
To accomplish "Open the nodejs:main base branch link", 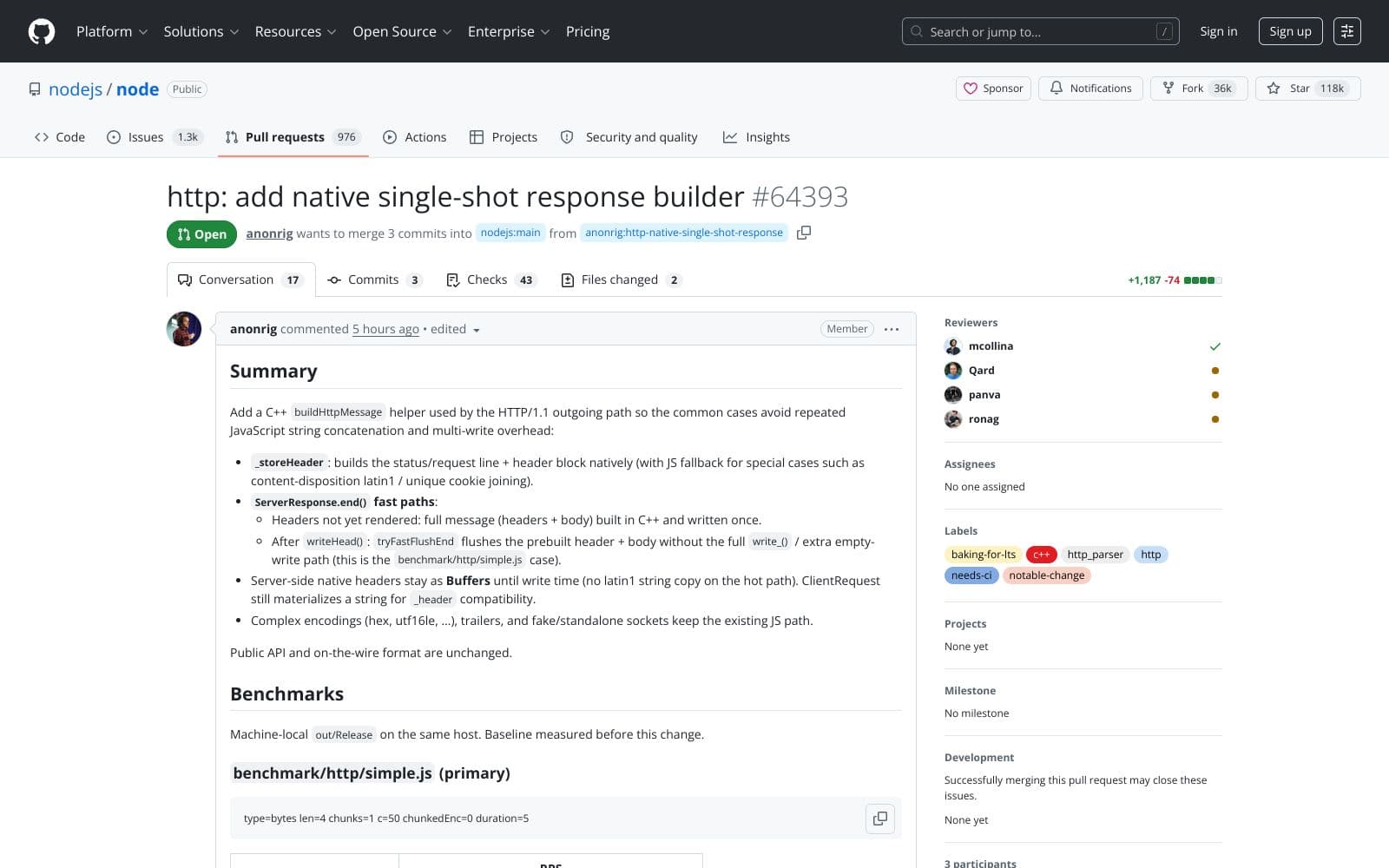I will click(510, 233).
